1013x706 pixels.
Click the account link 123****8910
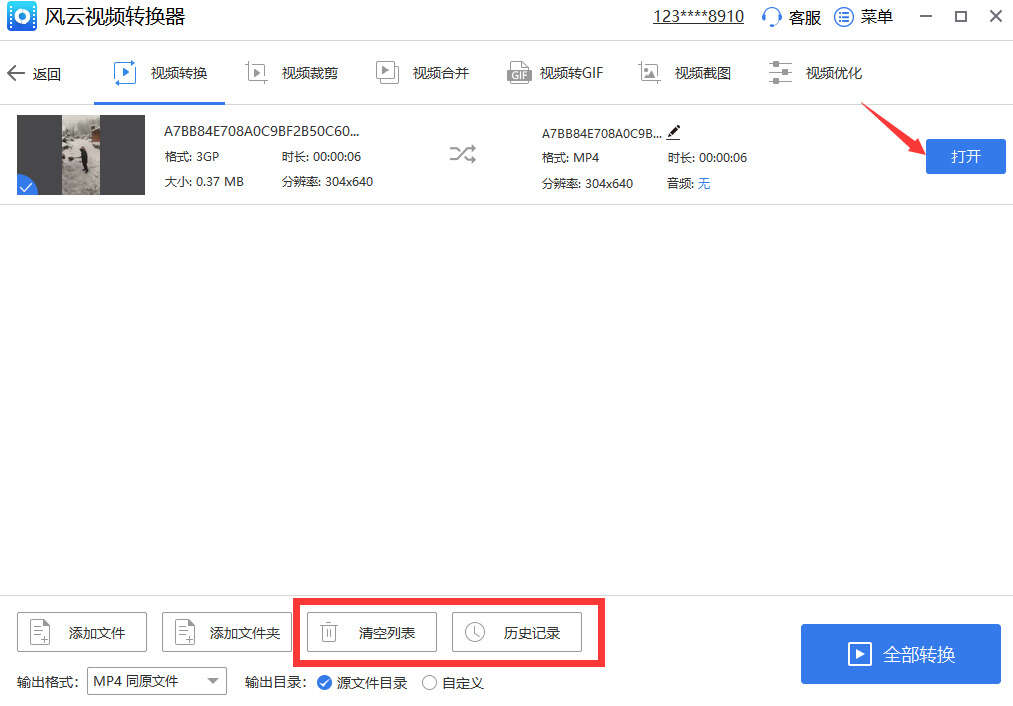point(698,16)
